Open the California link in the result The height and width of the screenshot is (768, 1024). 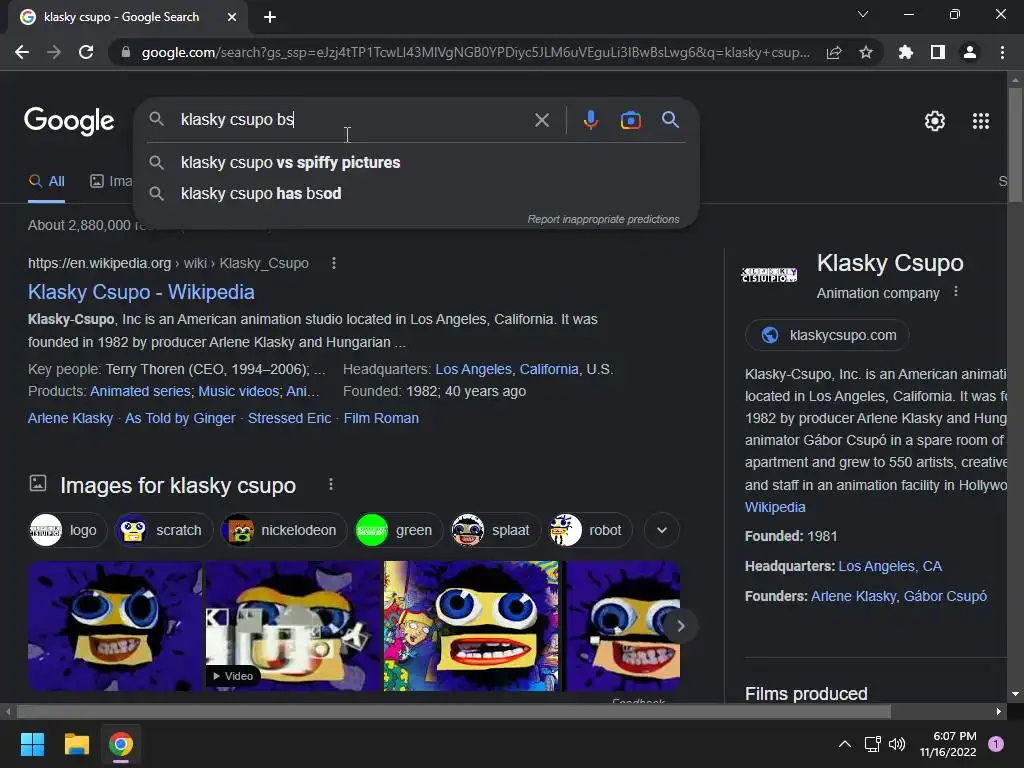tap(549, 370)
